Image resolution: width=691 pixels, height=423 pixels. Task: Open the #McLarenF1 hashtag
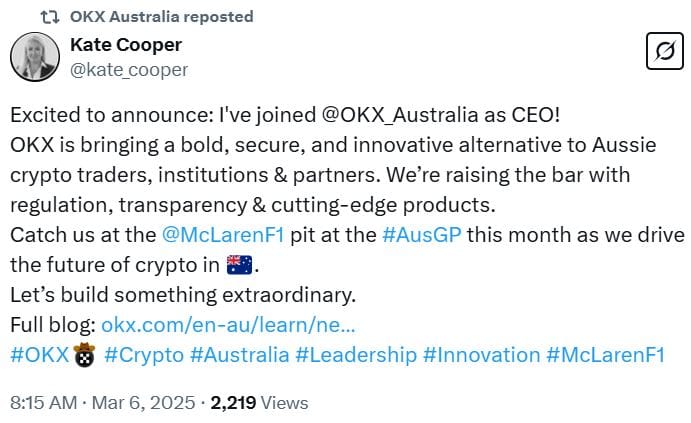point(604,355)
